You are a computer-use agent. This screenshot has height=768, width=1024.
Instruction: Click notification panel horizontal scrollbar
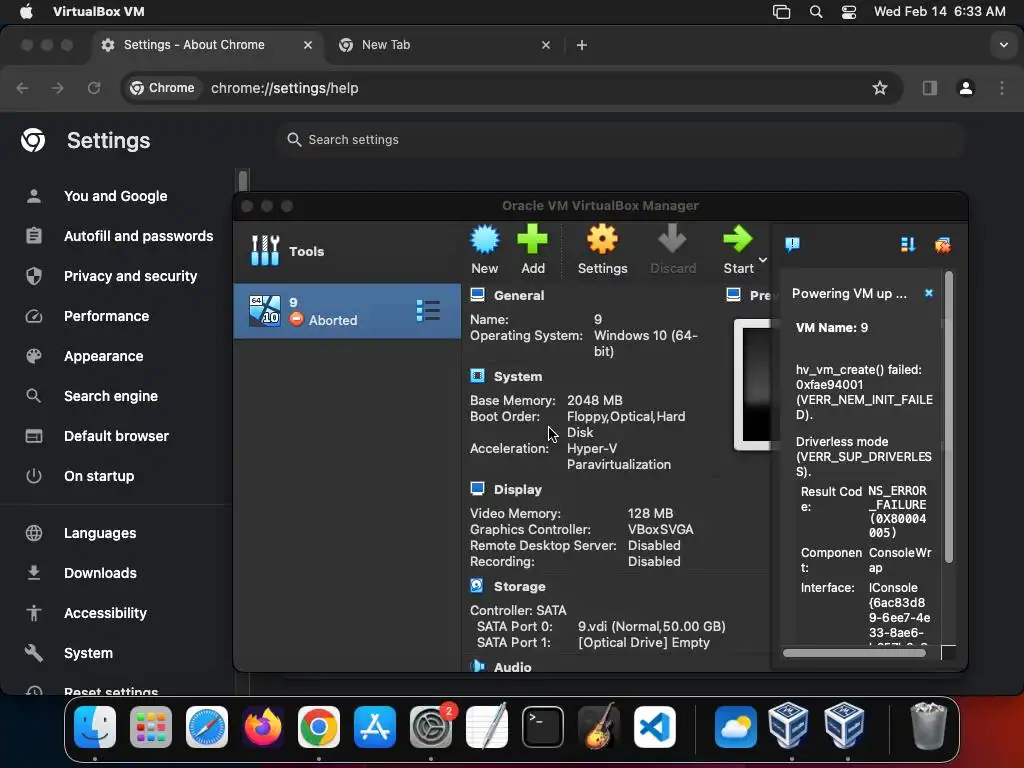point(854,653)
